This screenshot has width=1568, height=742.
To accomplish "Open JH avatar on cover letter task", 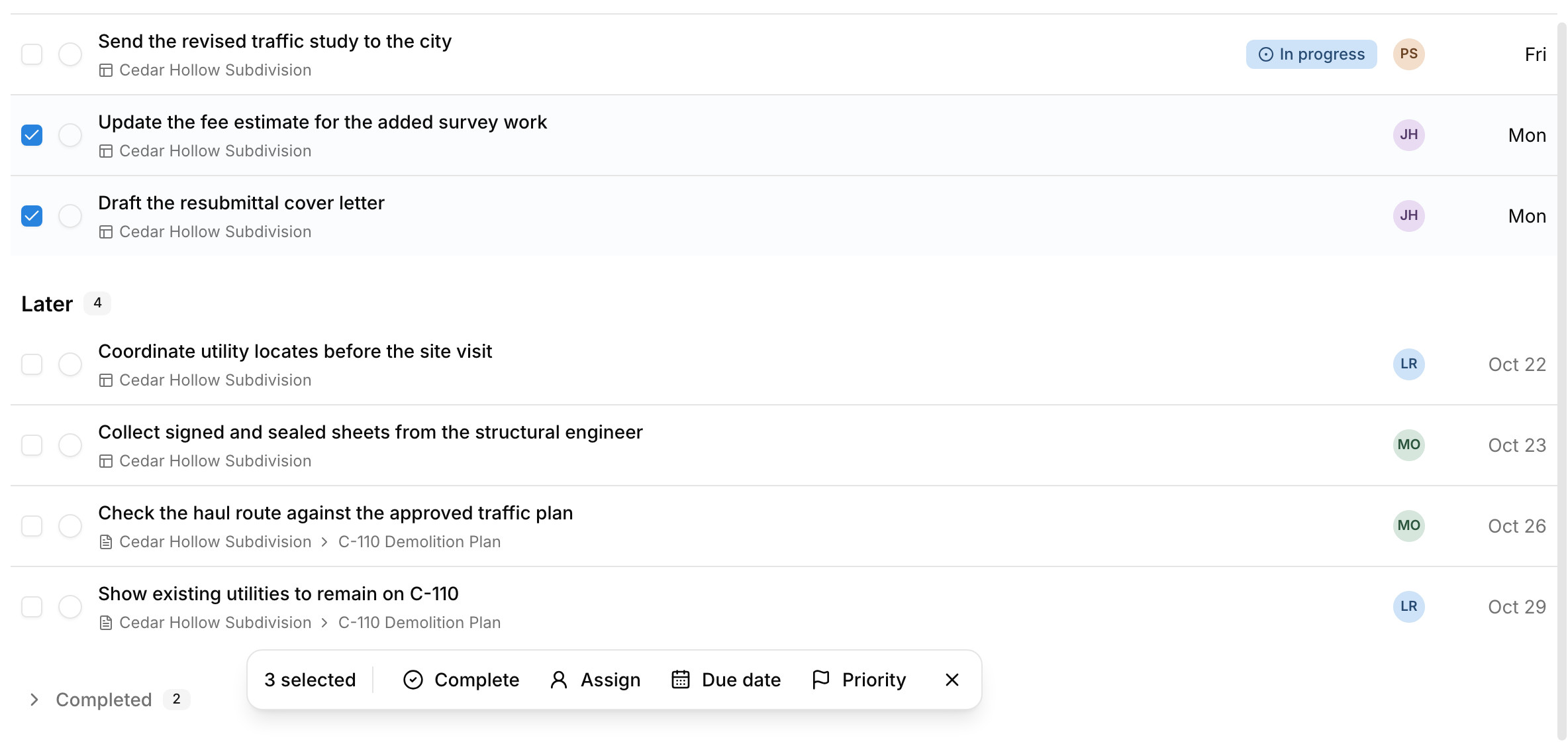I will point(1409,216).
